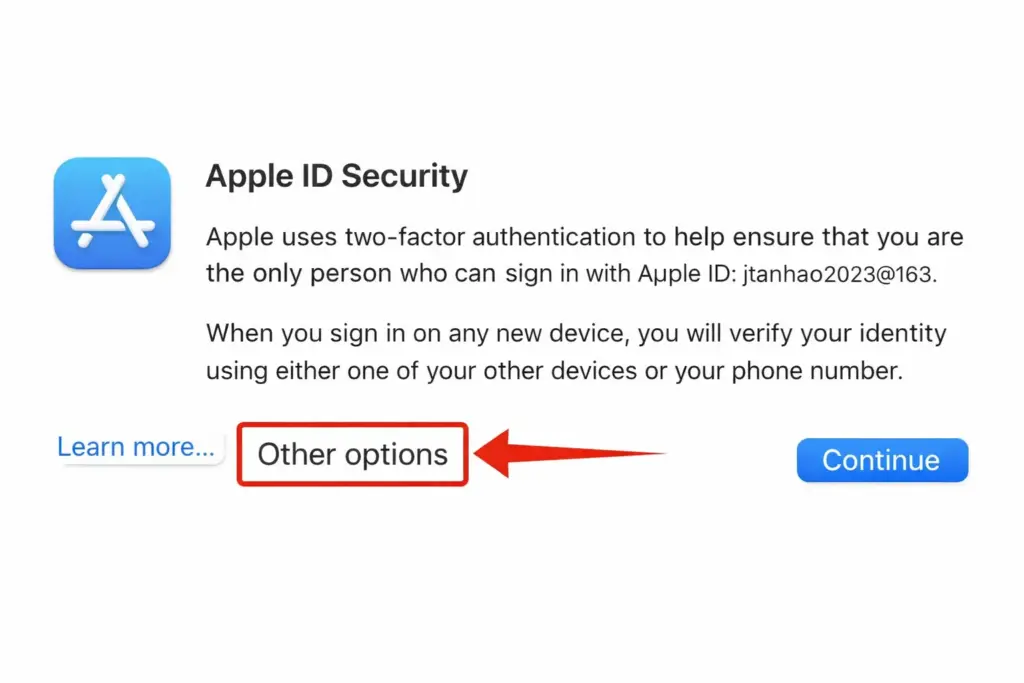Tap the App Store logo next to Apple ID Security
This screenshot has height=683, width=1024.
pos(112,212)
